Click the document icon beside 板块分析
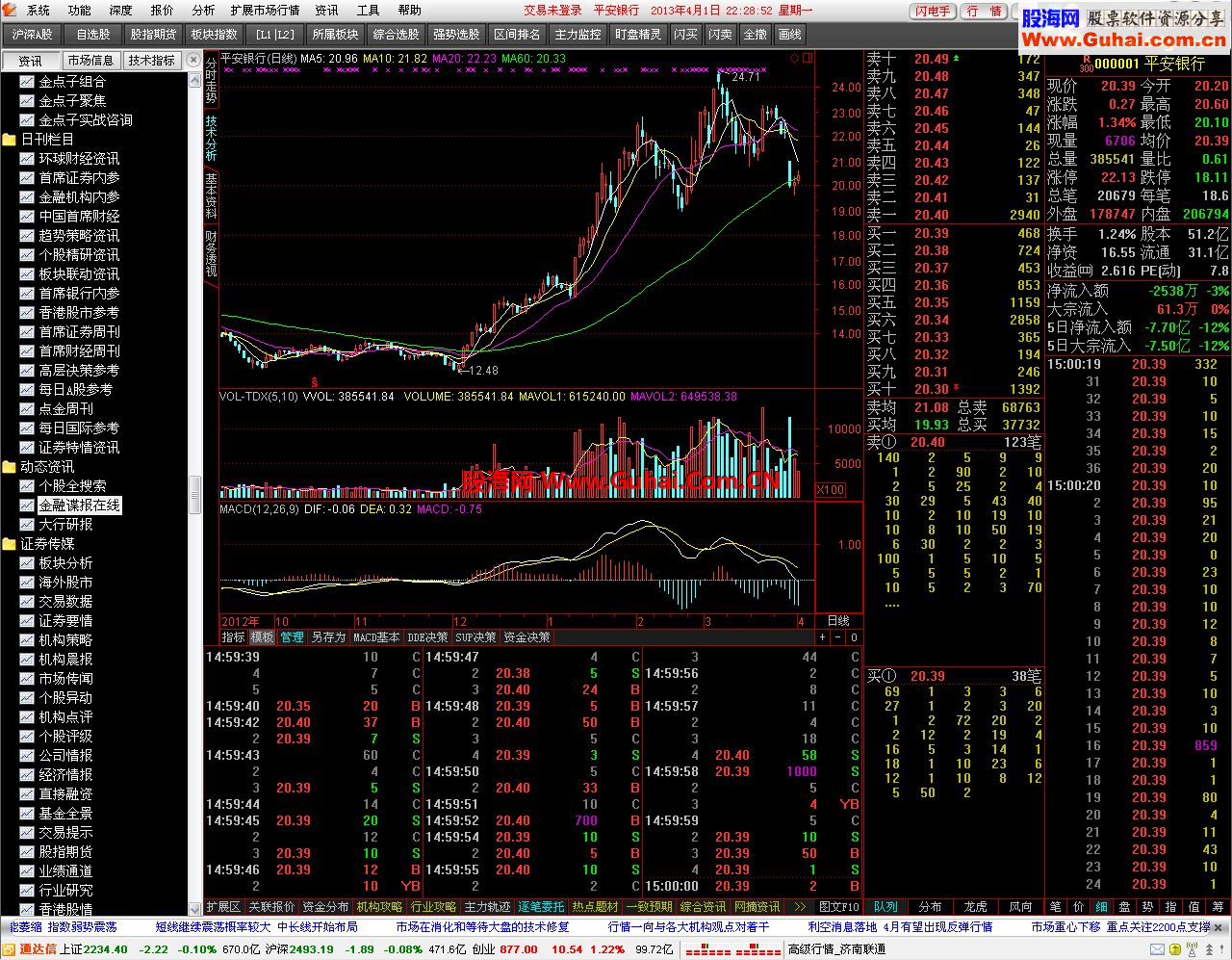1232x960 pixels. (x=27, y=563)
